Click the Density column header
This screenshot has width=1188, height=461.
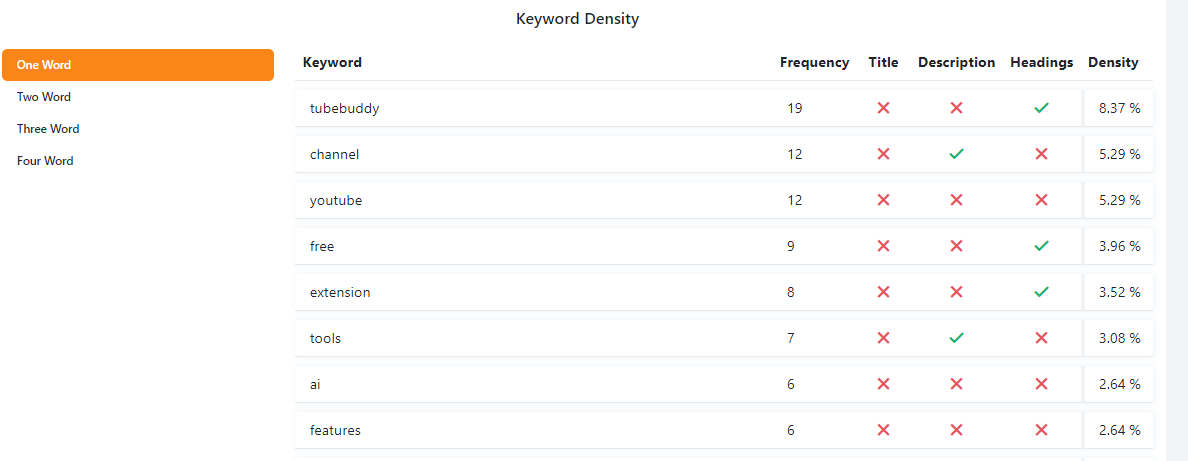(1113, 62)
